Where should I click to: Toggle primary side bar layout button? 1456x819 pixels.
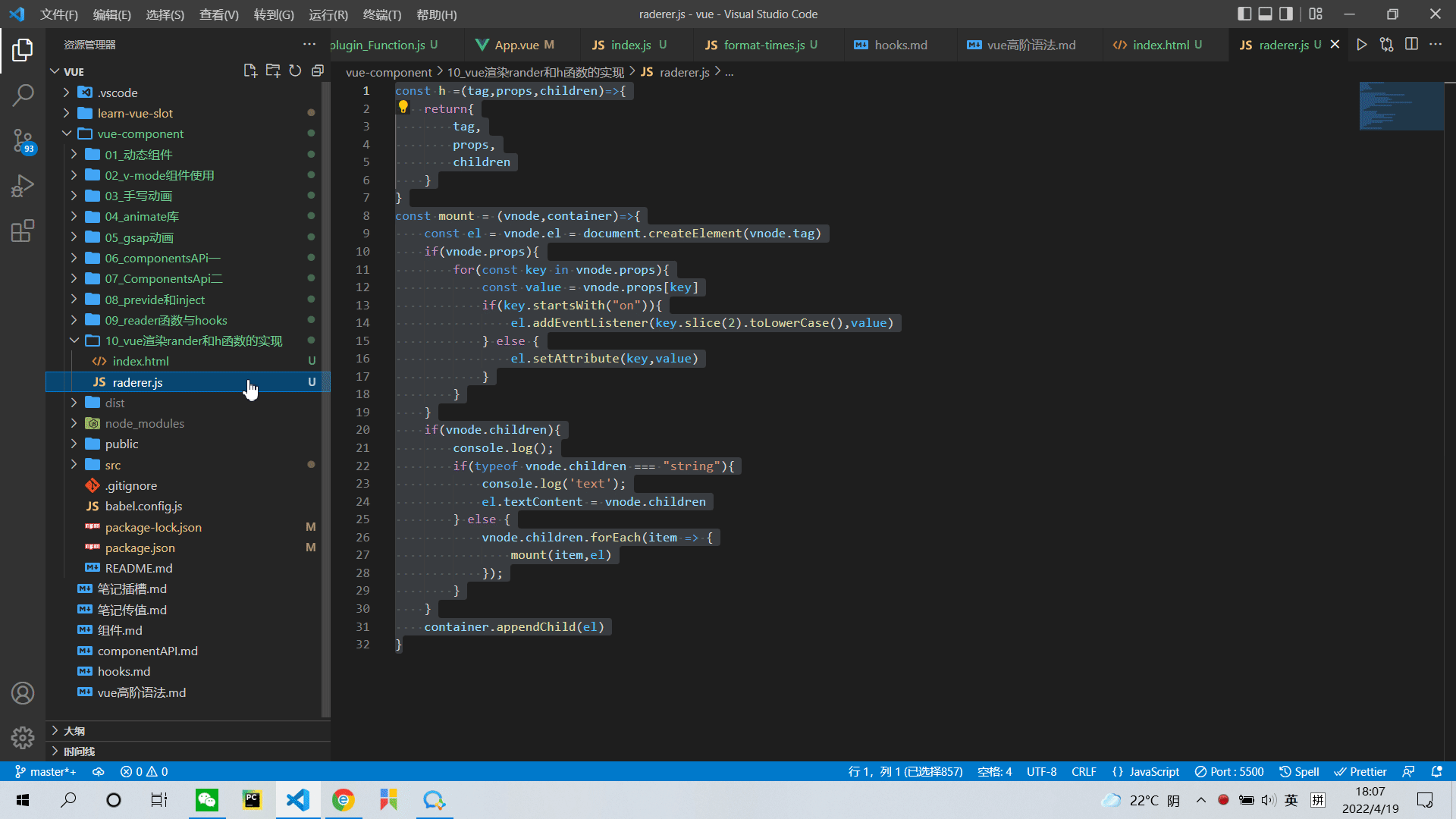tap(1244, 14)
